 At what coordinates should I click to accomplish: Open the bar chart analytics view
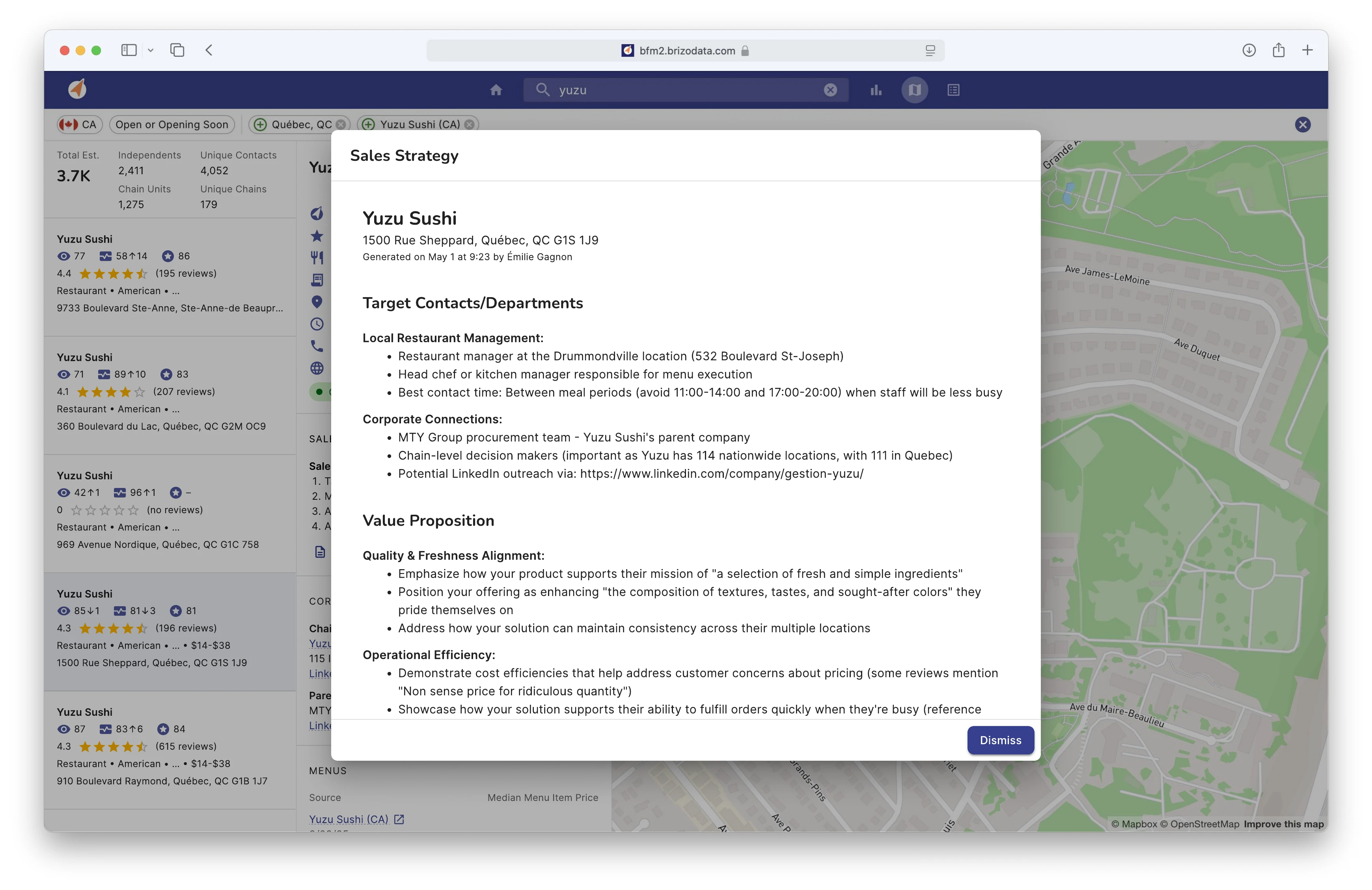[876, 90]
